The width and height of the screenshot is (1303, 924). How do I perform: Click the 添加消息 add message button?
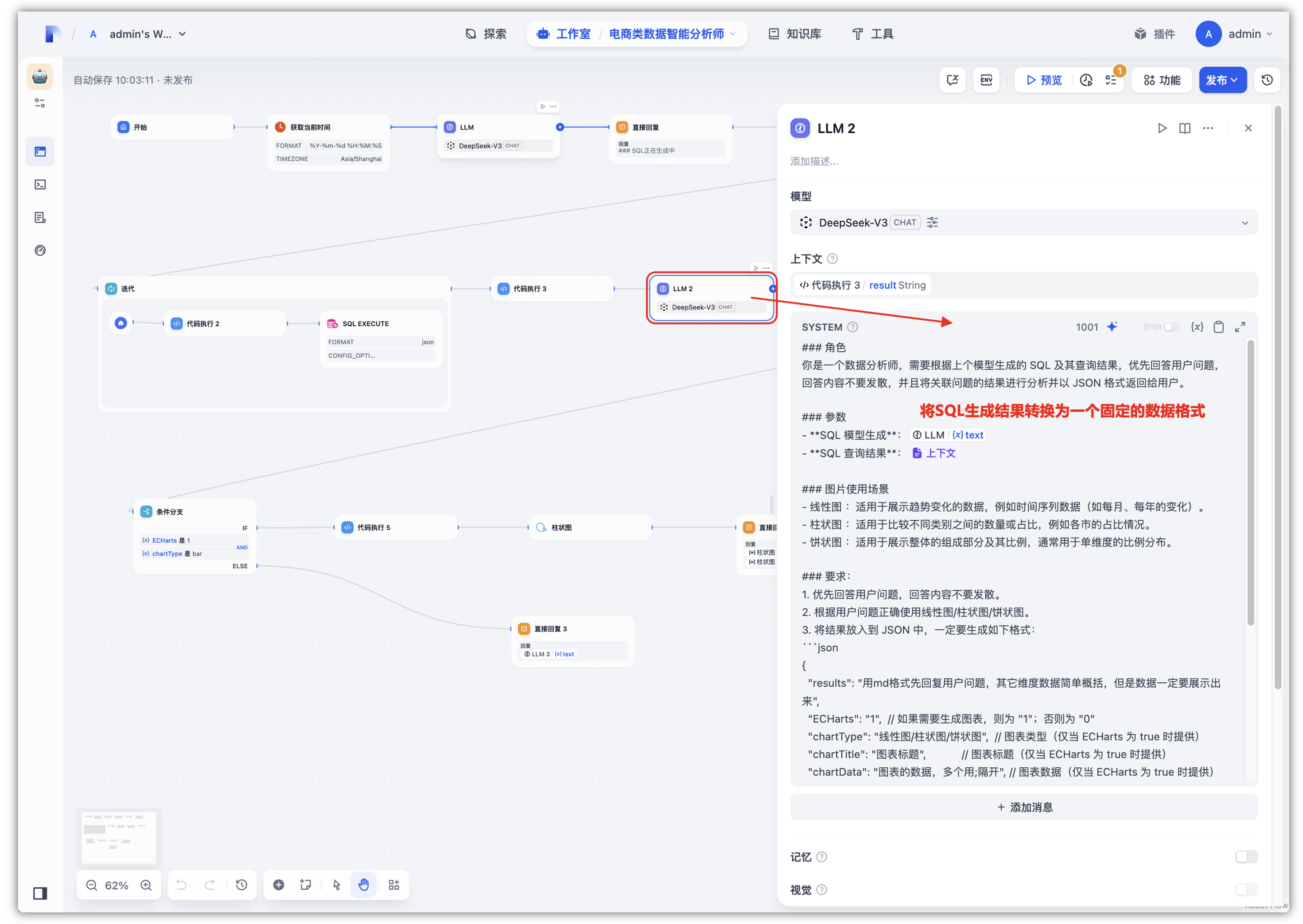point(1023,807)
